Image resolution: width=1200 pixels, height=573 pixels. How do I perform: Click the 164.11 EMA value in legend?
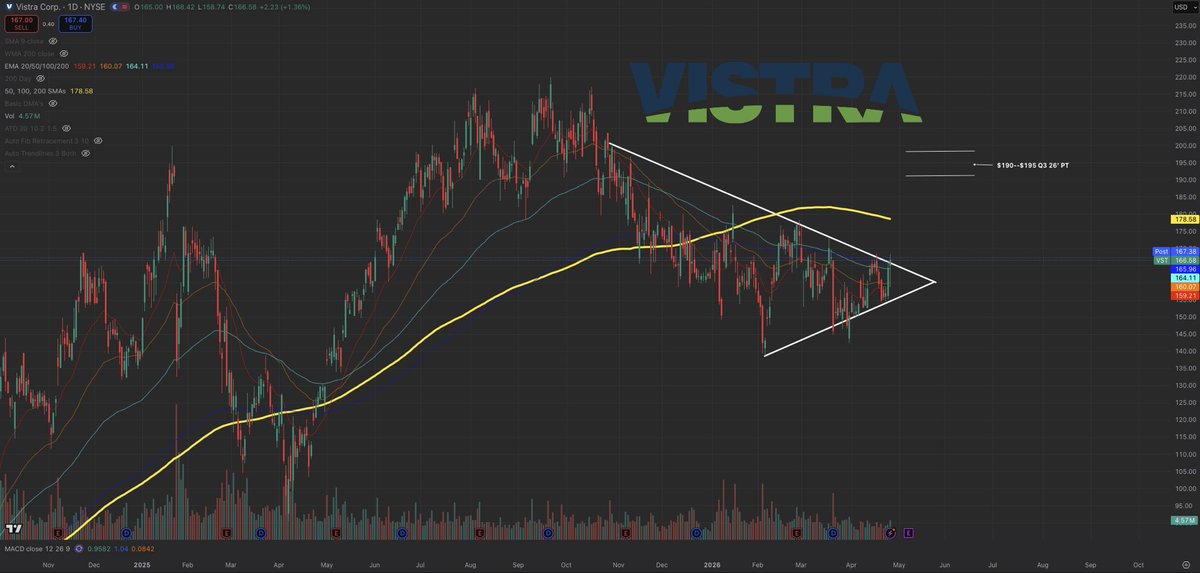pyautogui.click(x=137, y=66)
